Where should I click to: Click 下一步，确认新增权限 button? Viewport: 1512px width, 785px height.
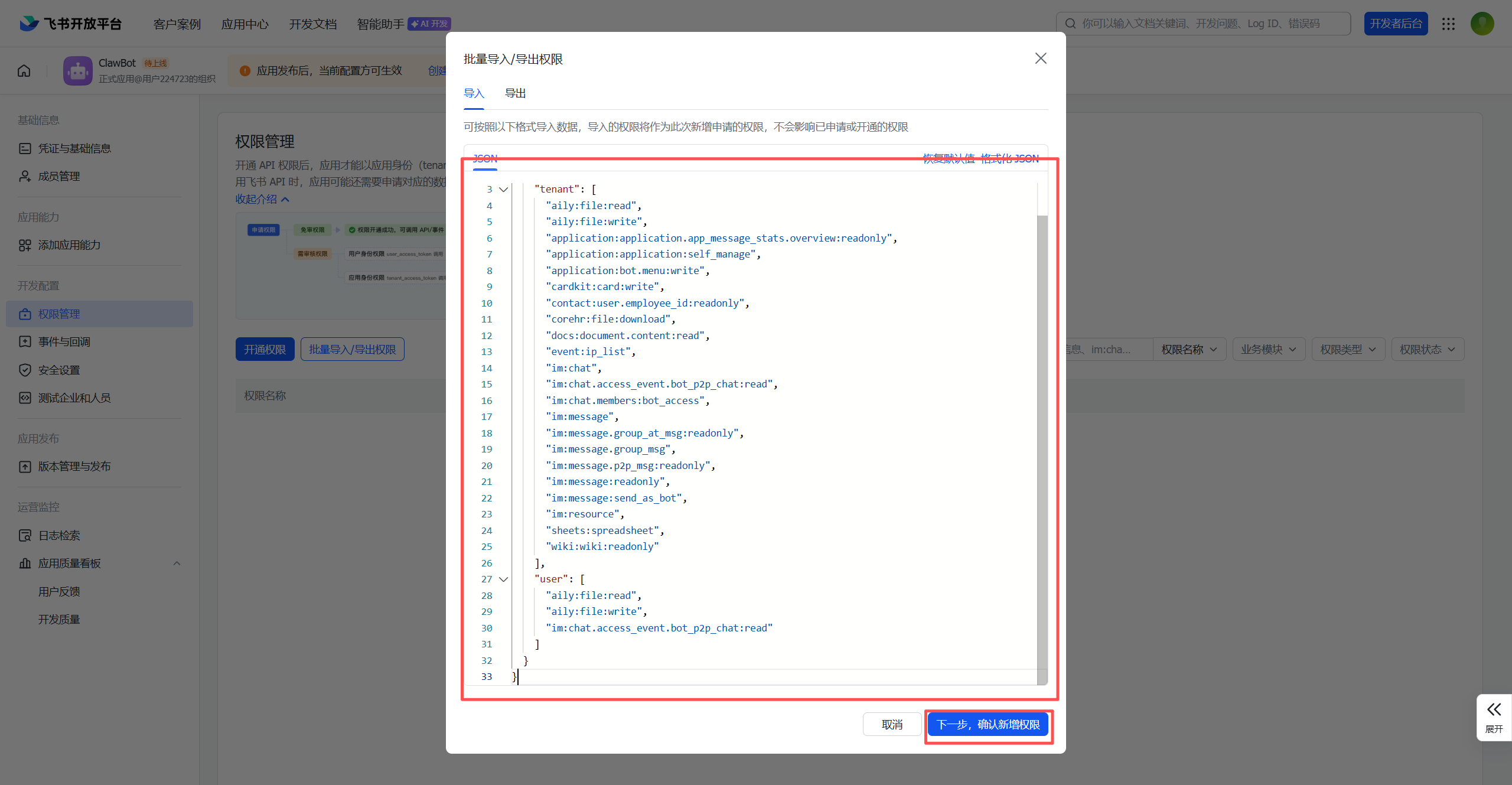pos(988,725)
